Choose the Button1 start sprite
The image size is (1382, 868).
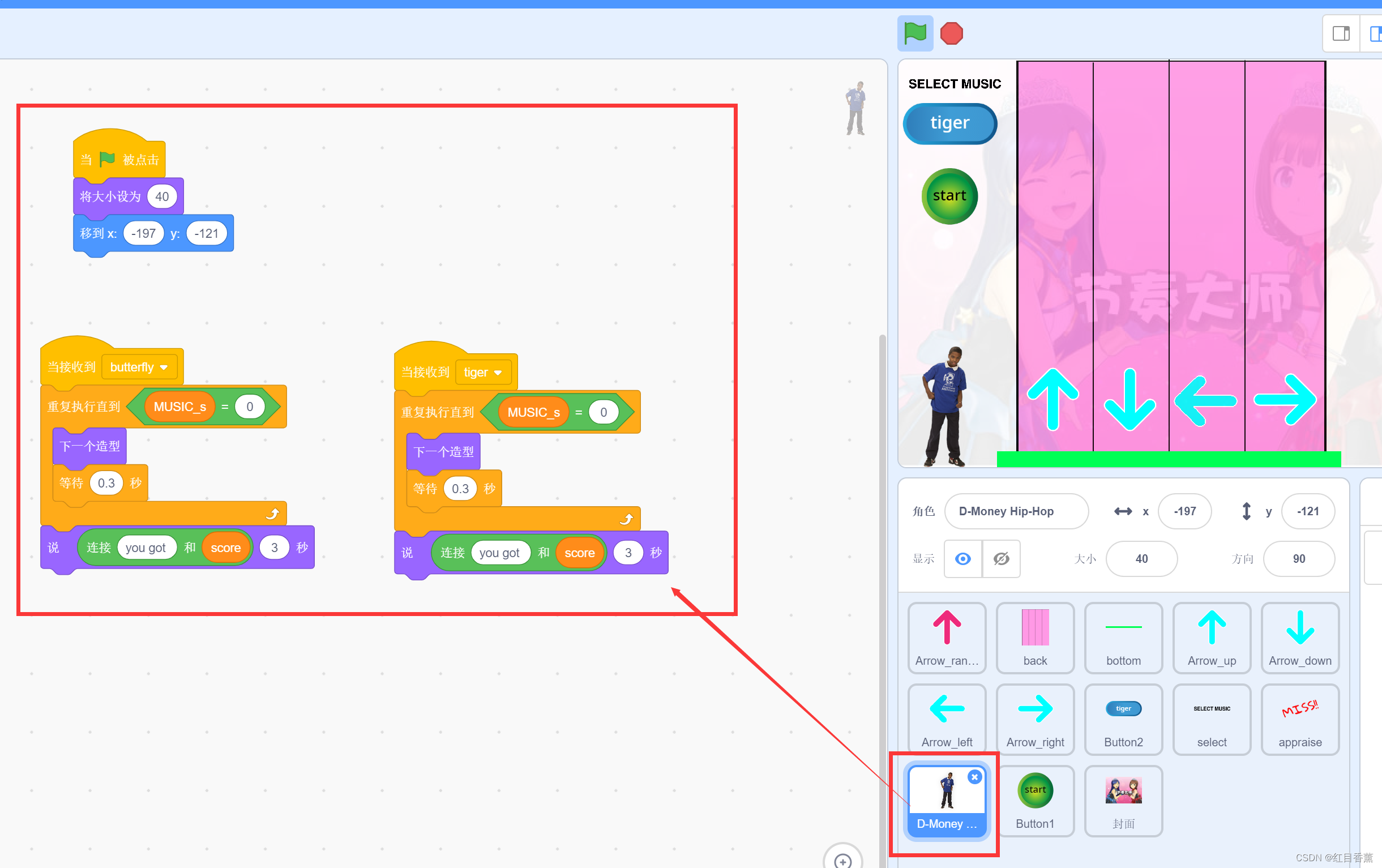(1035, 800)
